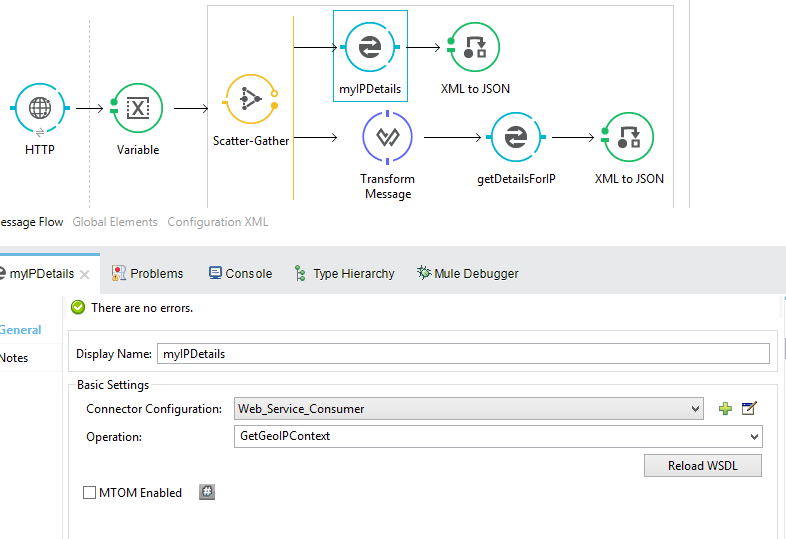Image resolution: width=786 pixels, height=539 pixels.
Task: Add new connector configuration with plus icon
Action: 726,408
